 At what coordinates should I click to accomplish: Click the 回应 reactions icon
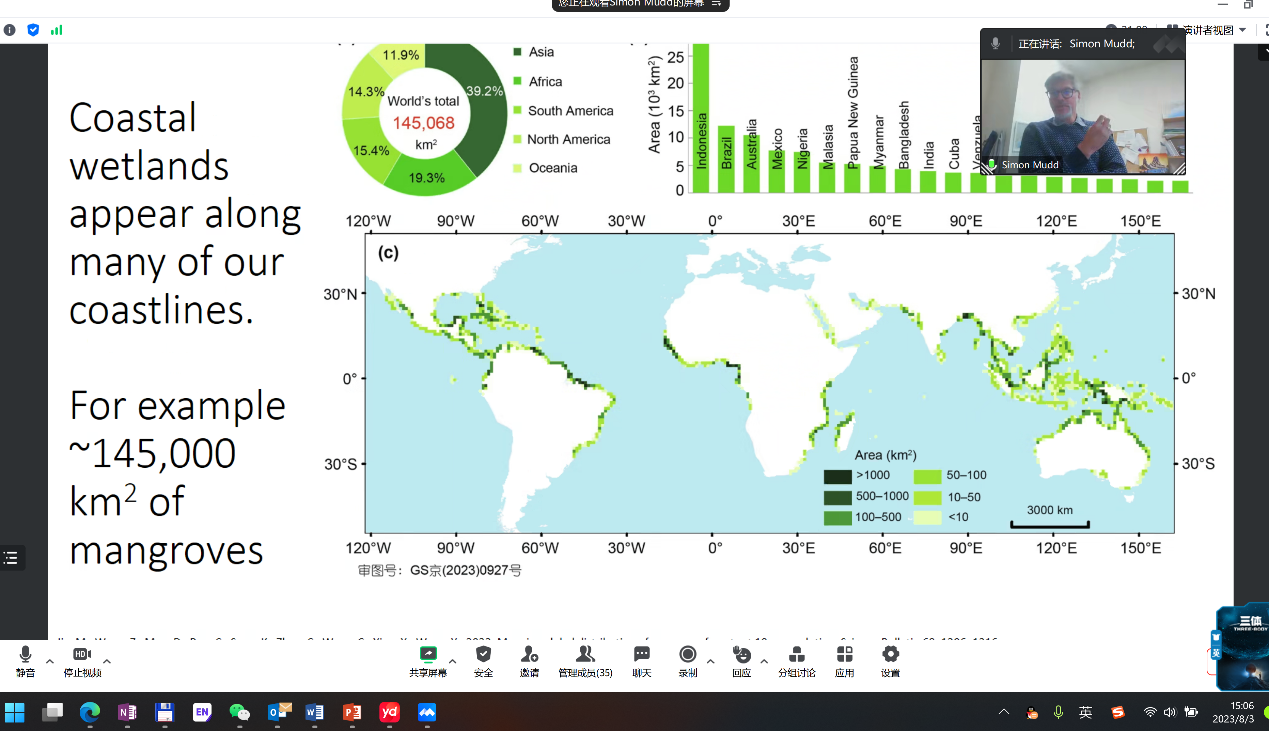(741, 655)
